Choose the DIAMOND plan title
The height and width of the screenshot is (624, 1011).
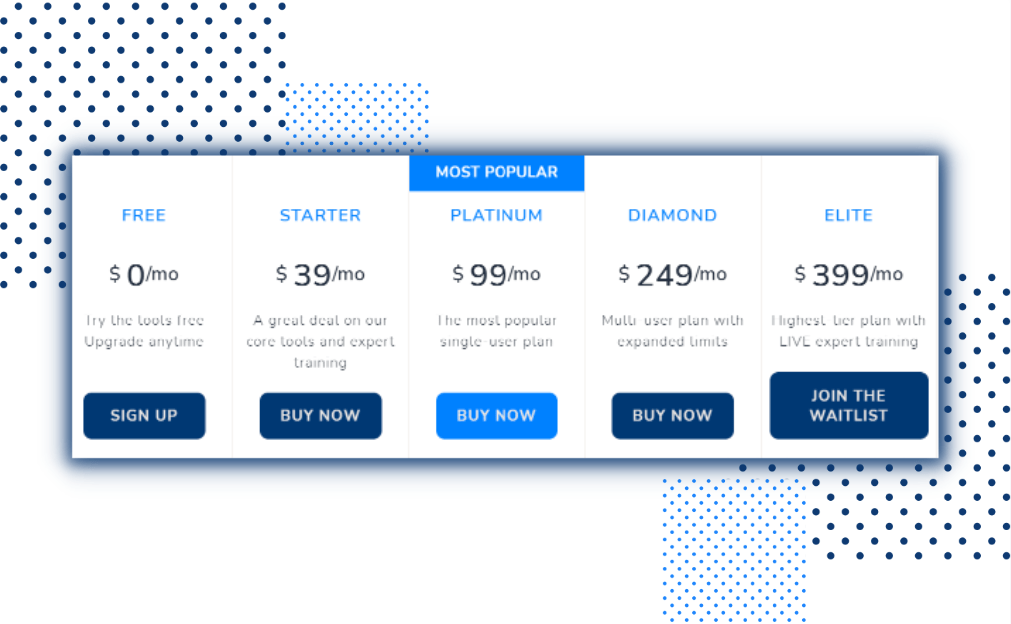[x=672, y=215]
